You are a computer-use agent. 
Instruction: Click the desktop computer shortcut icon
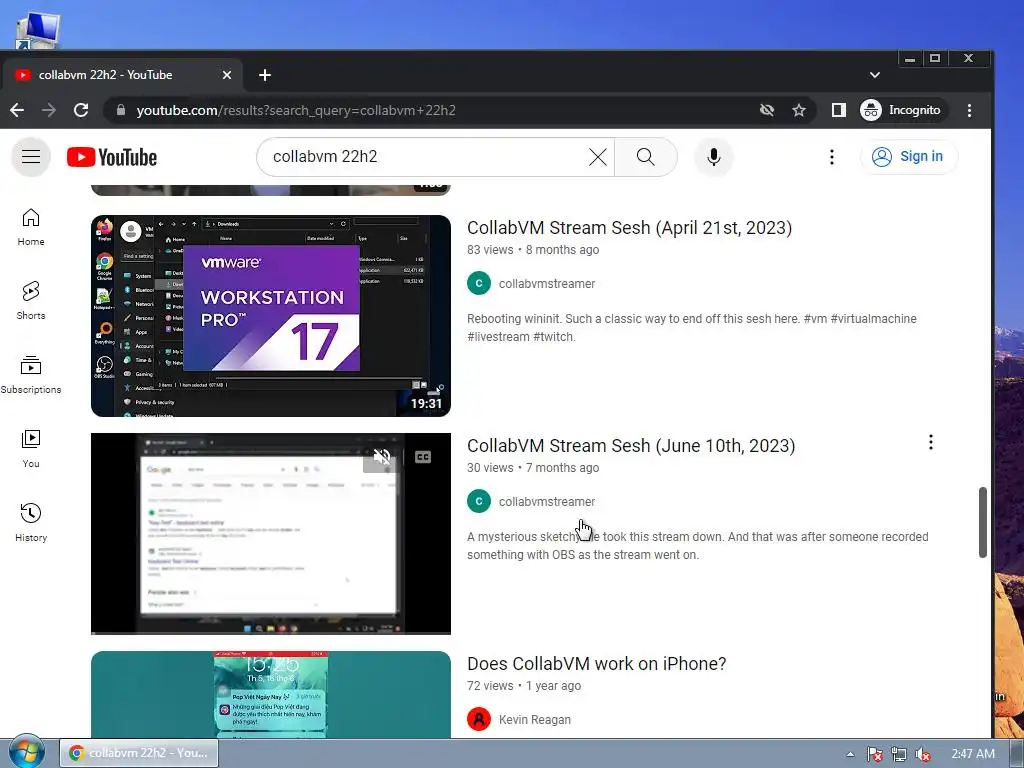[x=38, y=31]
